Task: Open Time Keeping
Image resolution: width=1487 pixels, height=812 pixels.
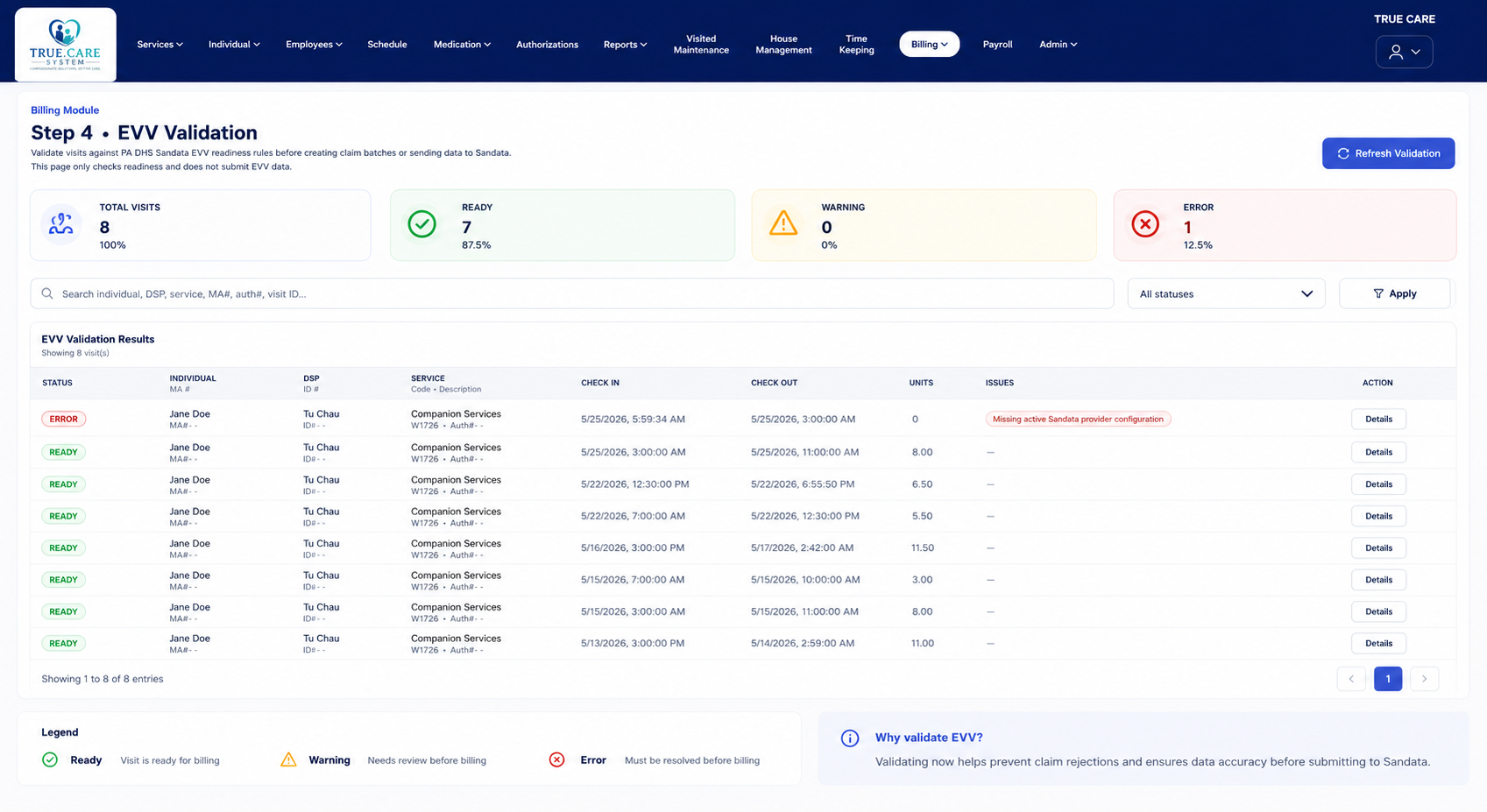Action: point(856,45)
